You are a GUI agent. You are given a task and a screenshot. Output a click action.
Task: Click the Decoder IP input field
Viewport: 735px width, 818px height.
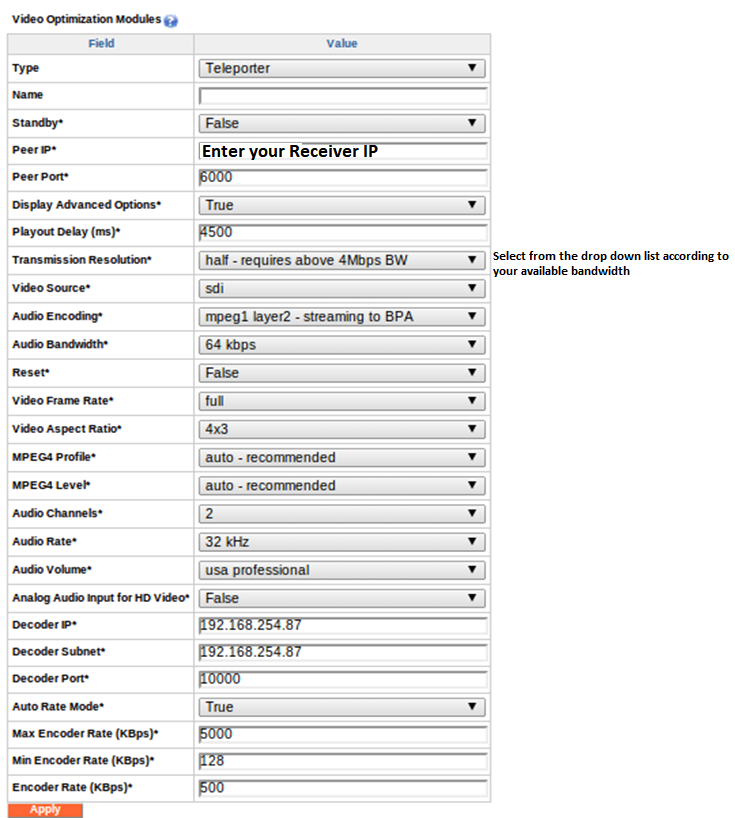(x=343, y=625)
